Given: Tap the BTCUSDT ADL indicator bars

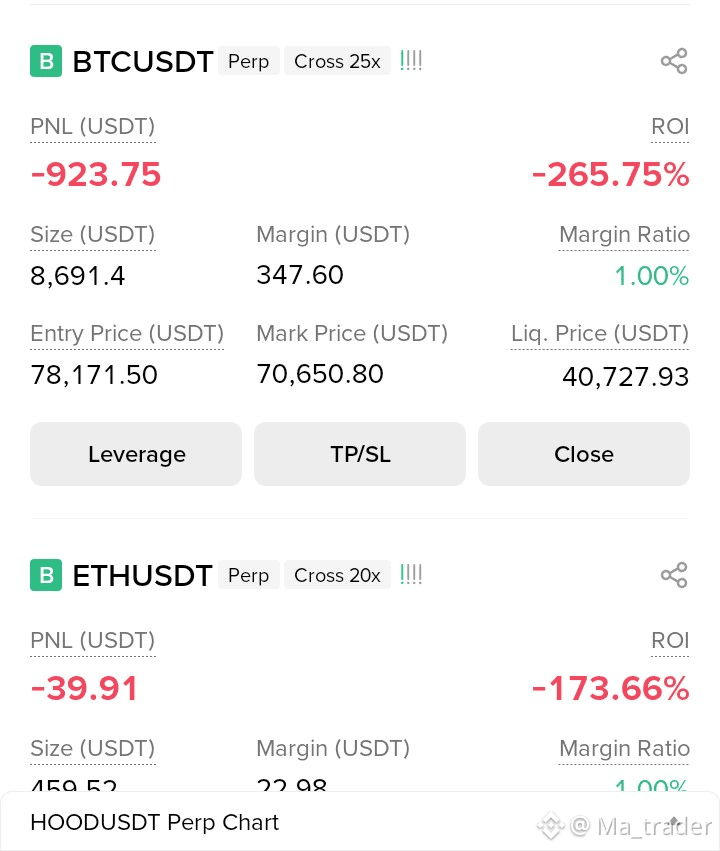Looking at the screenshot, I should [x=411, y=61].
